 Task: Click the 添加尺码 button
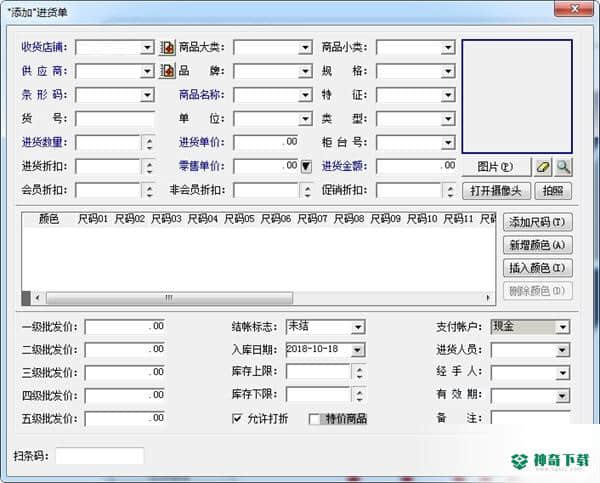[538, 222]
